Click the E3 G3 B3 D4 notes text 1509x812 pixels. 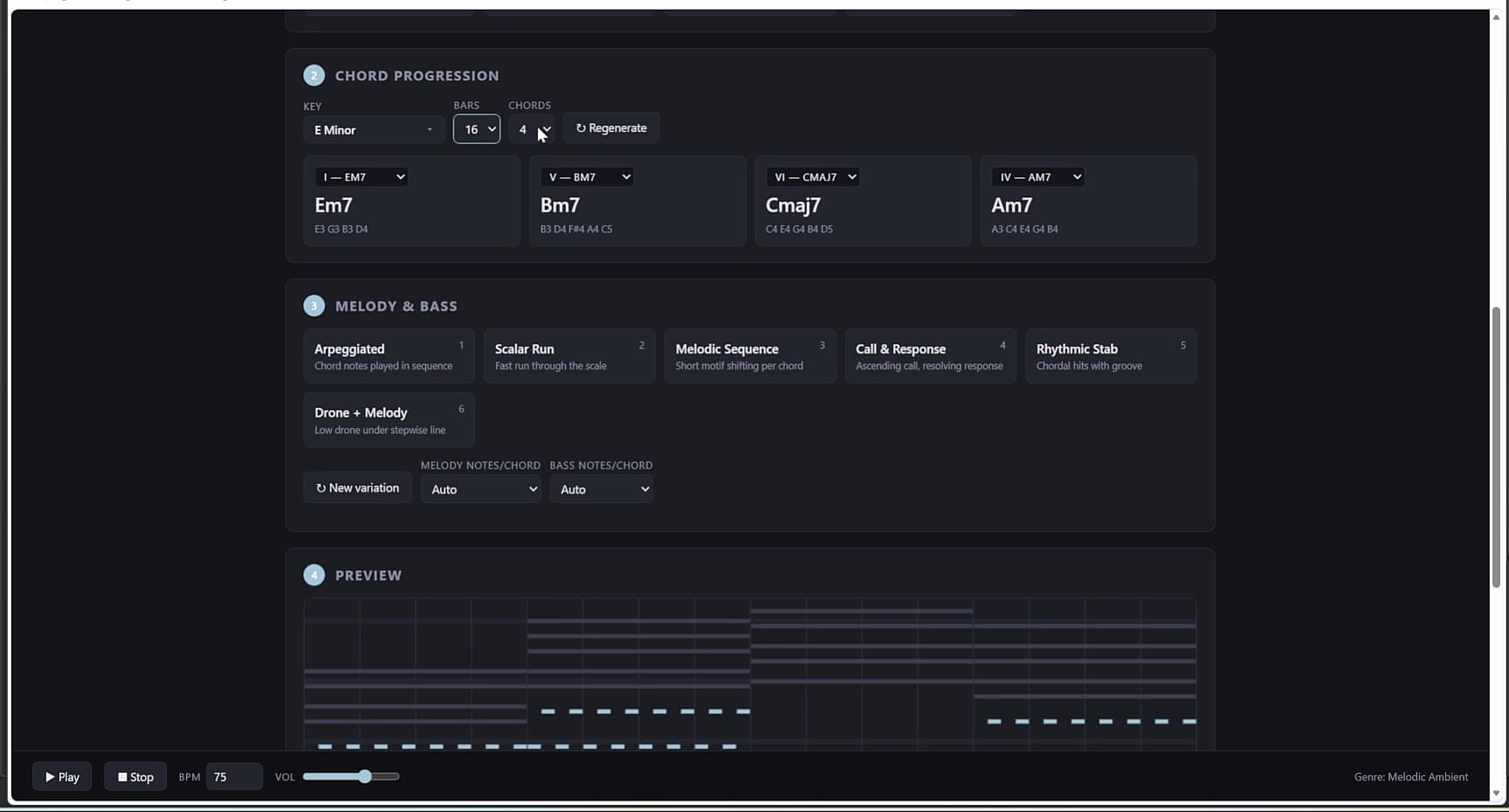pos(341,230)
